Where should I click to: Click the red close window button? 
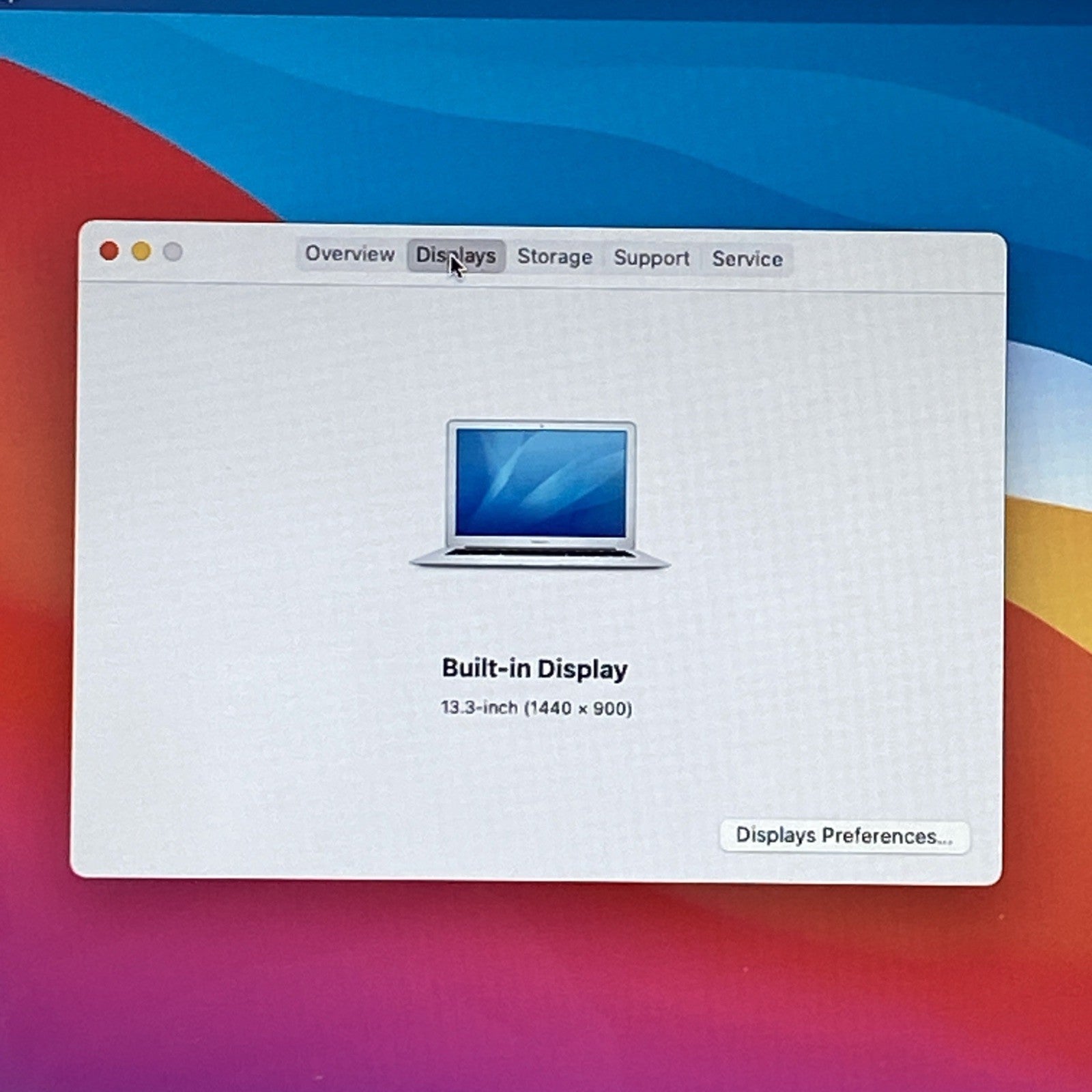tap(109, 251)
